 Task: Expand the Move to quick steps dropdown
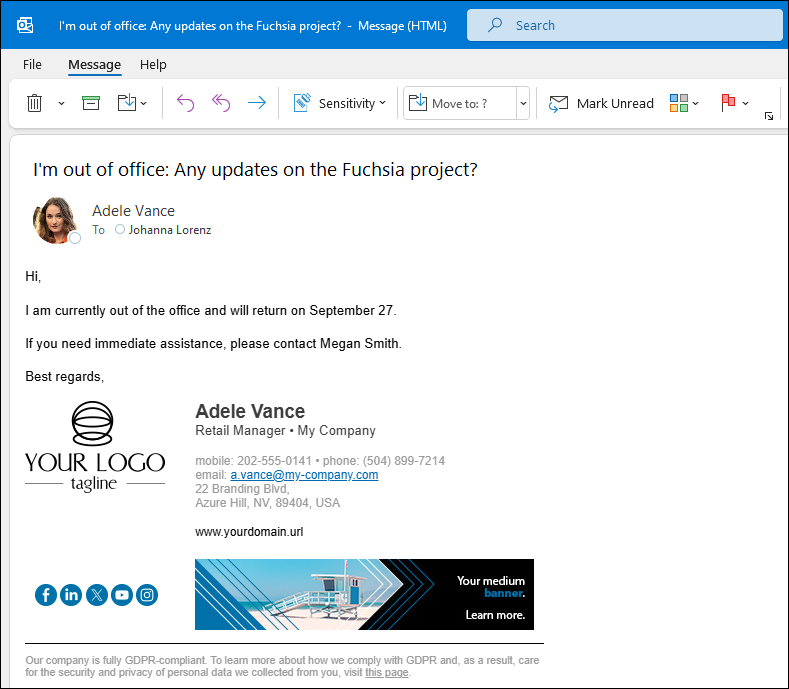coord(523,103)
